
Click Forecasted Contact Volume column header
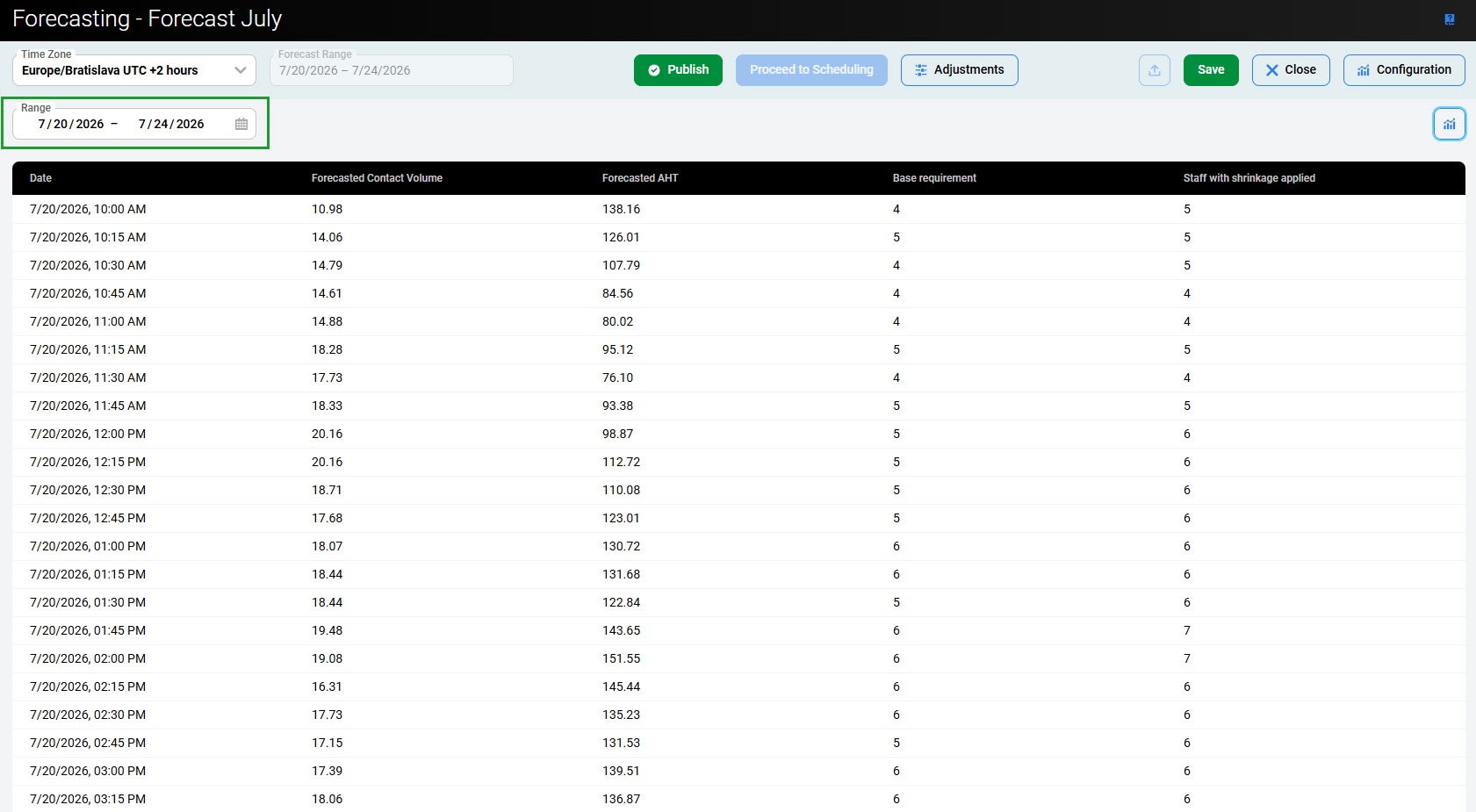pos(377,178)
